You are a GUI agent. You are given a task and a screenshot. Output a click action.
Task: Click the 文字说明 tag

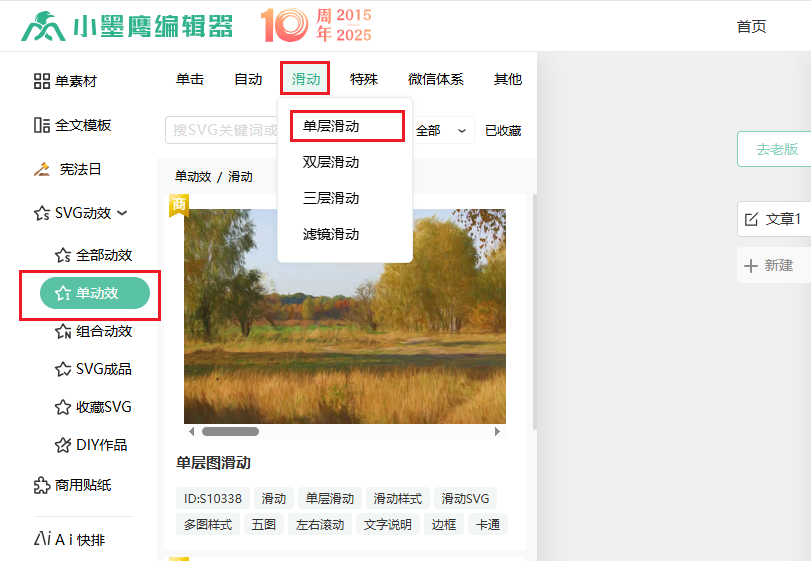pos(388,524)
